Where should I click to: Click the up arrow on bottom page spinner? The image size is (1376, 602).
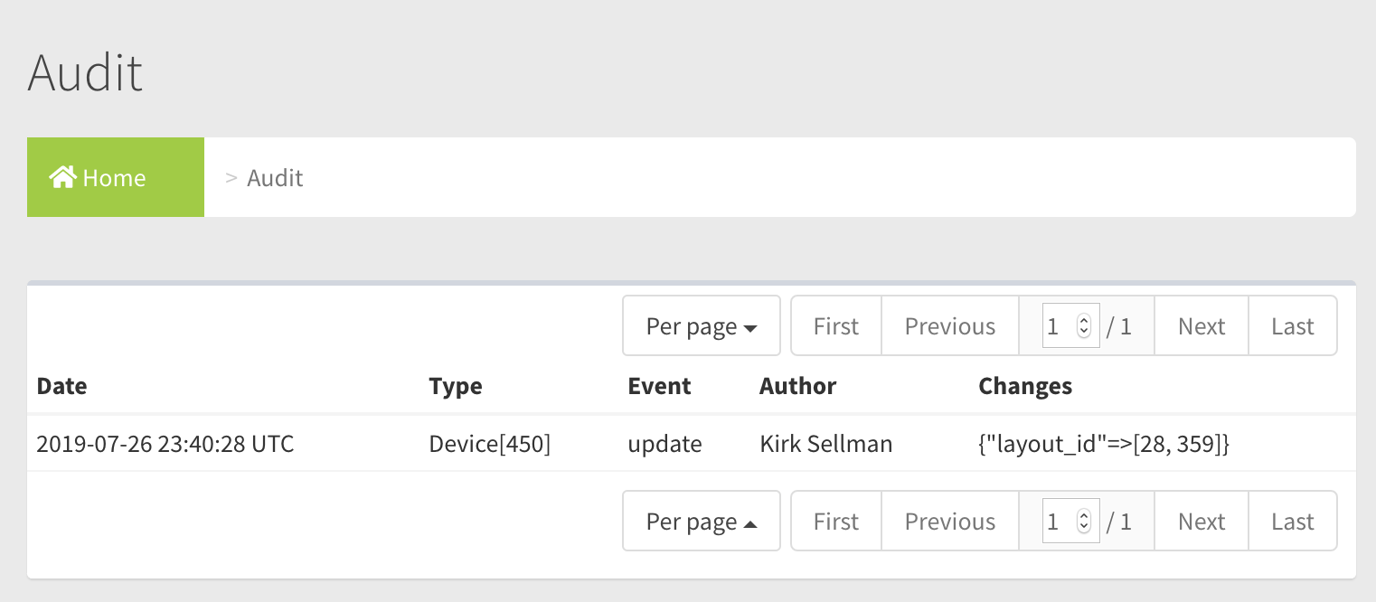pos(1082,515)
